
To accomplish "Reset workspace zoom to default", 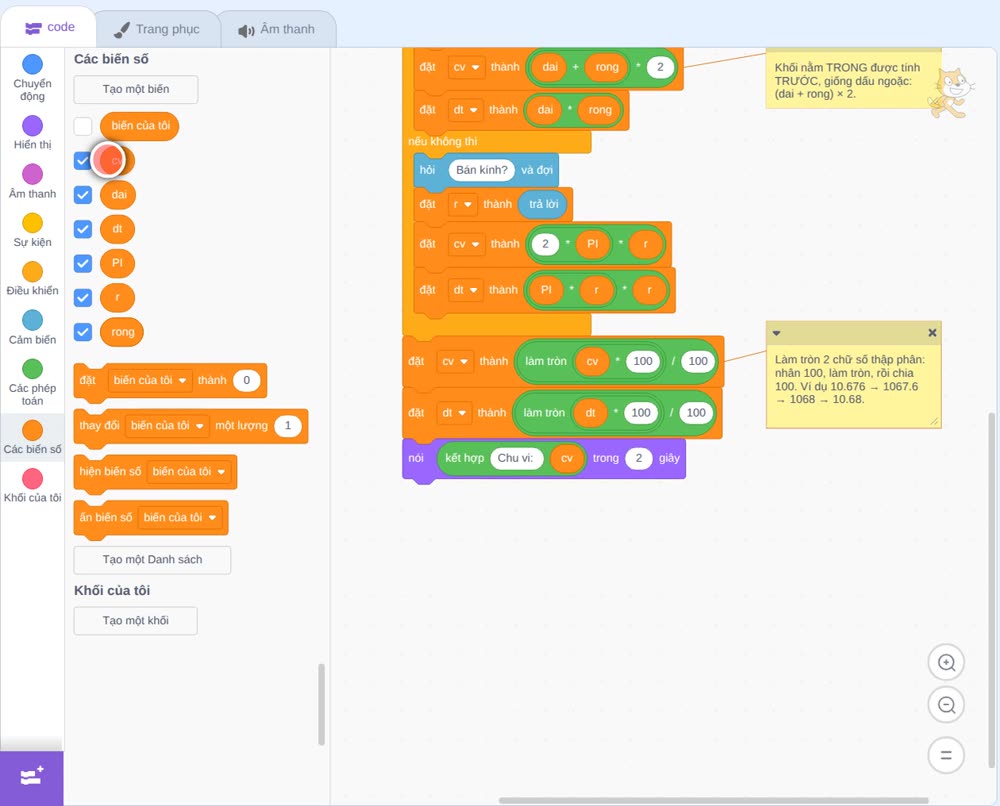I will click(x=946, y=755).
